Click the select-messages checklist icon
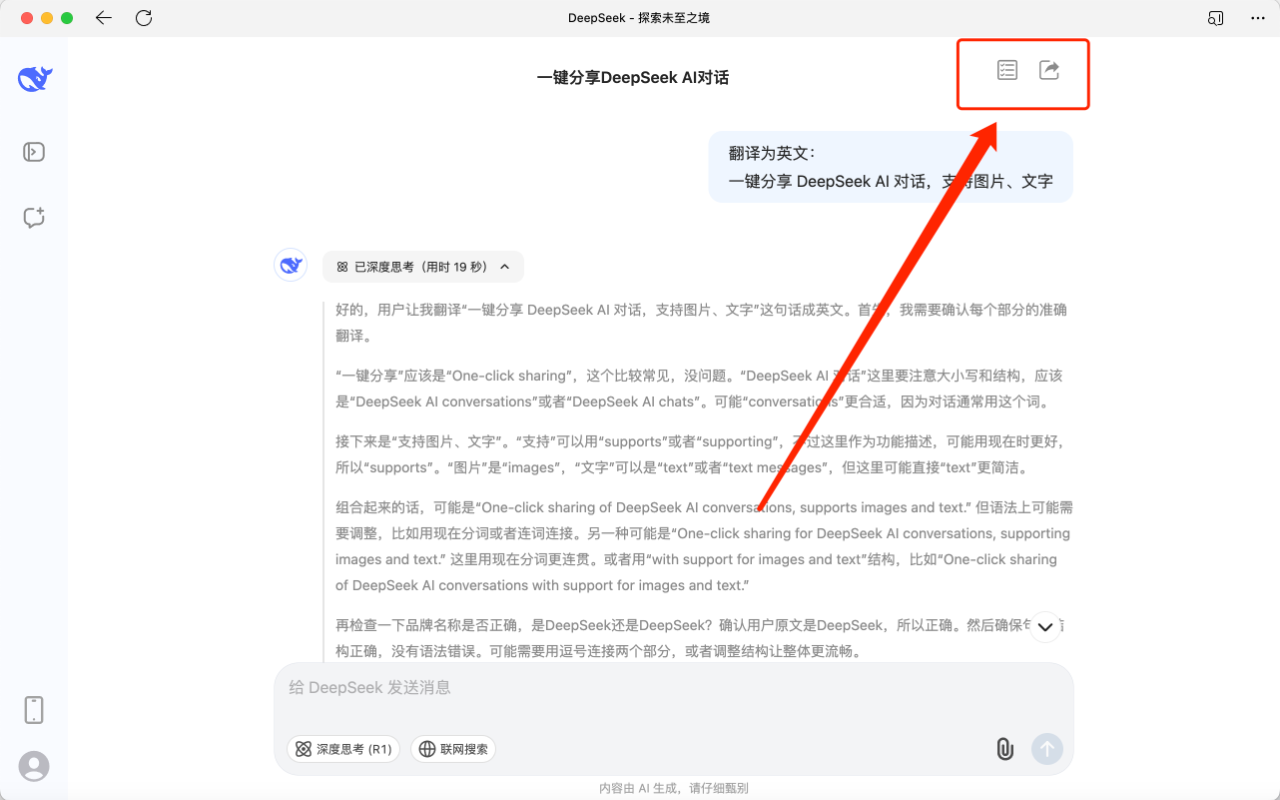This screenshot has width=1280, height=800. click(x=1007, y=70)
